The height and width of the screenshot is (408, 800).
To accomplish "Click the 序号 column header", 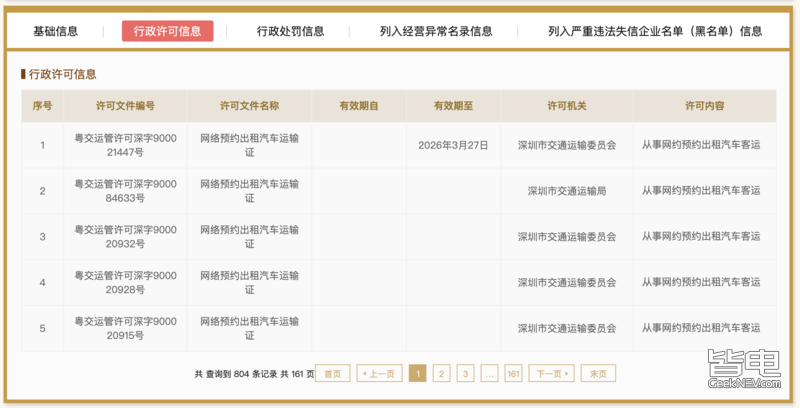I will (42, 106).
